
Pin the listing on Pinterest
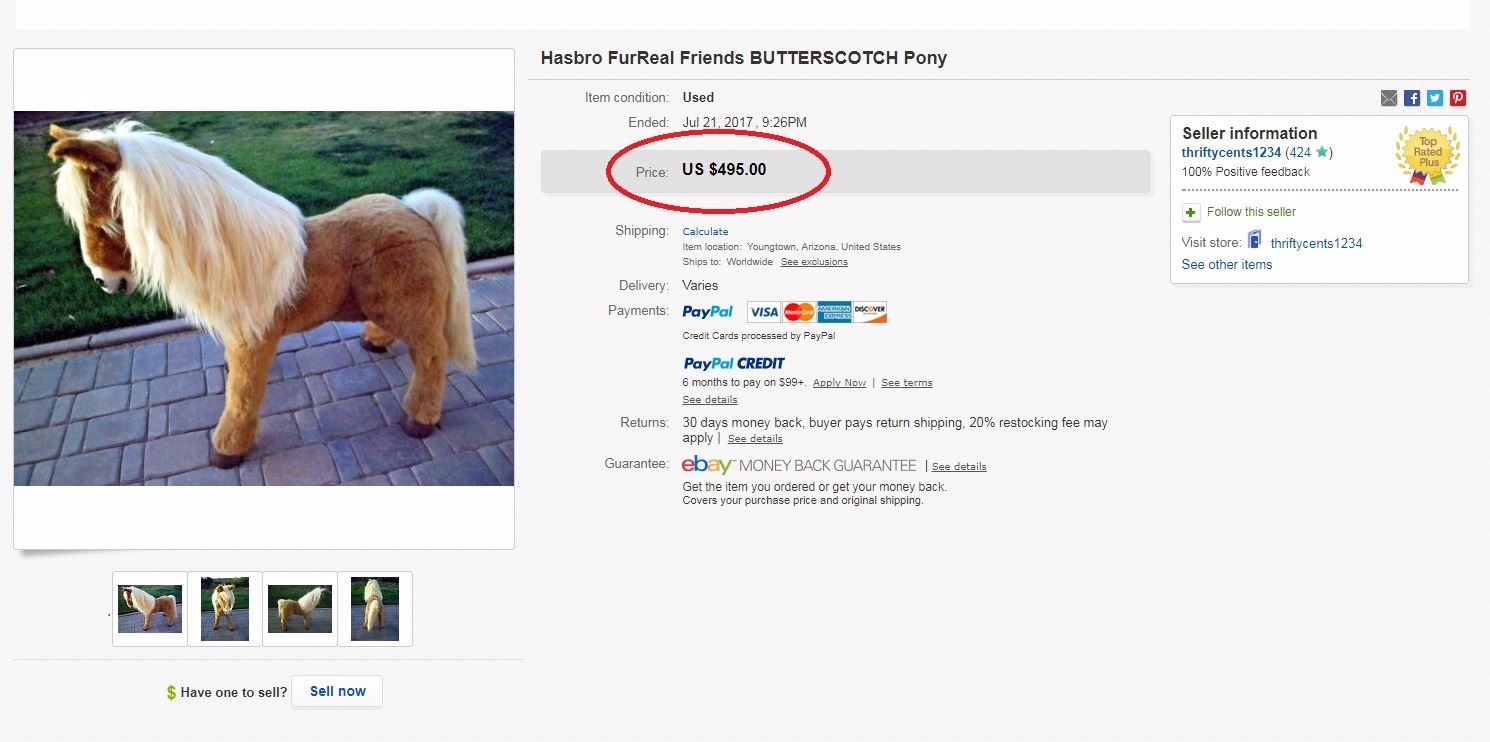point(1458,98)
